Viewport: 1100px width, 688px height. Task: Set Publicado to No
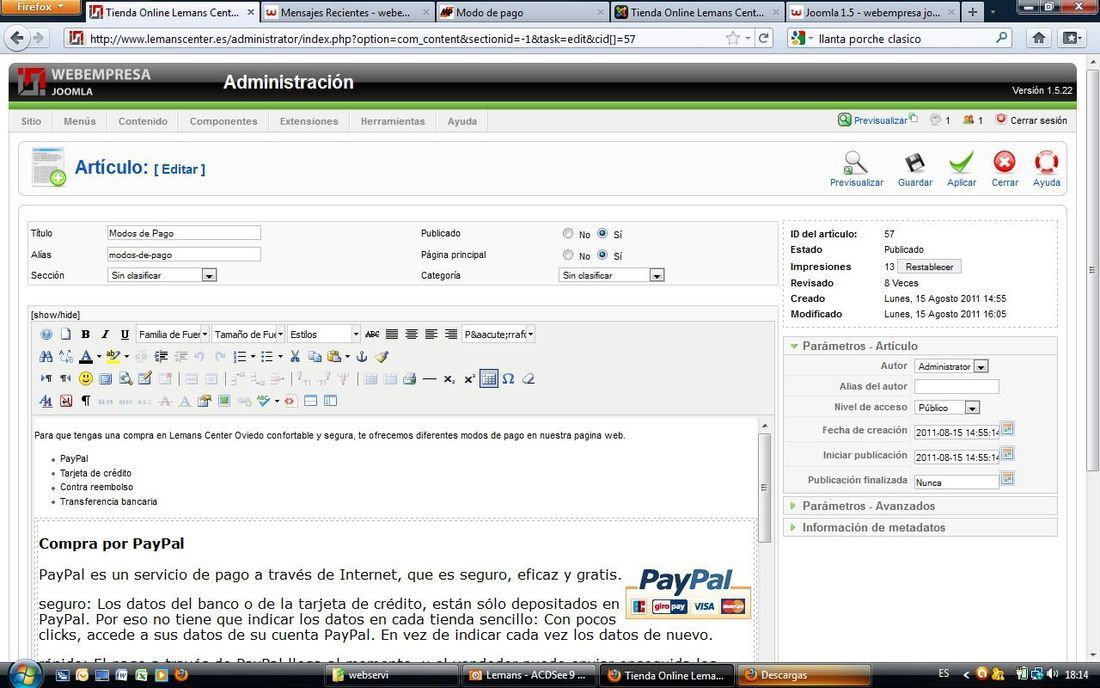point(568,234)
